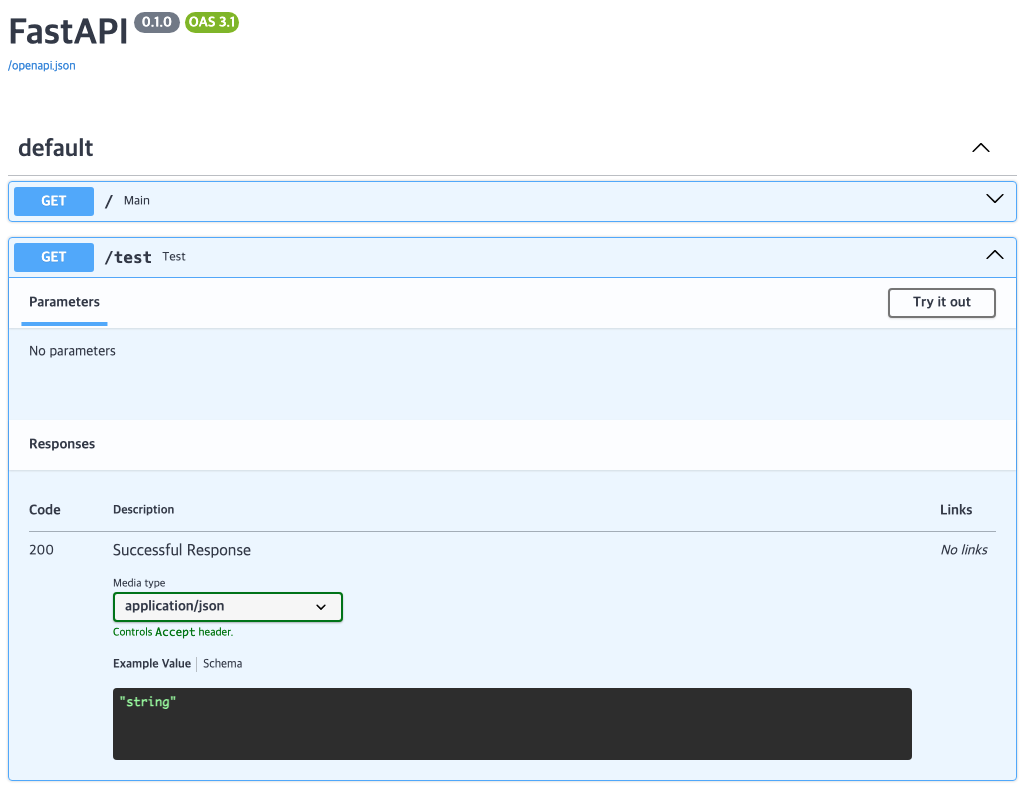Image resolution: width=1028 pixels, height=792 pixels.
Task: Click the FastAPI title
Action: (68, 31)
